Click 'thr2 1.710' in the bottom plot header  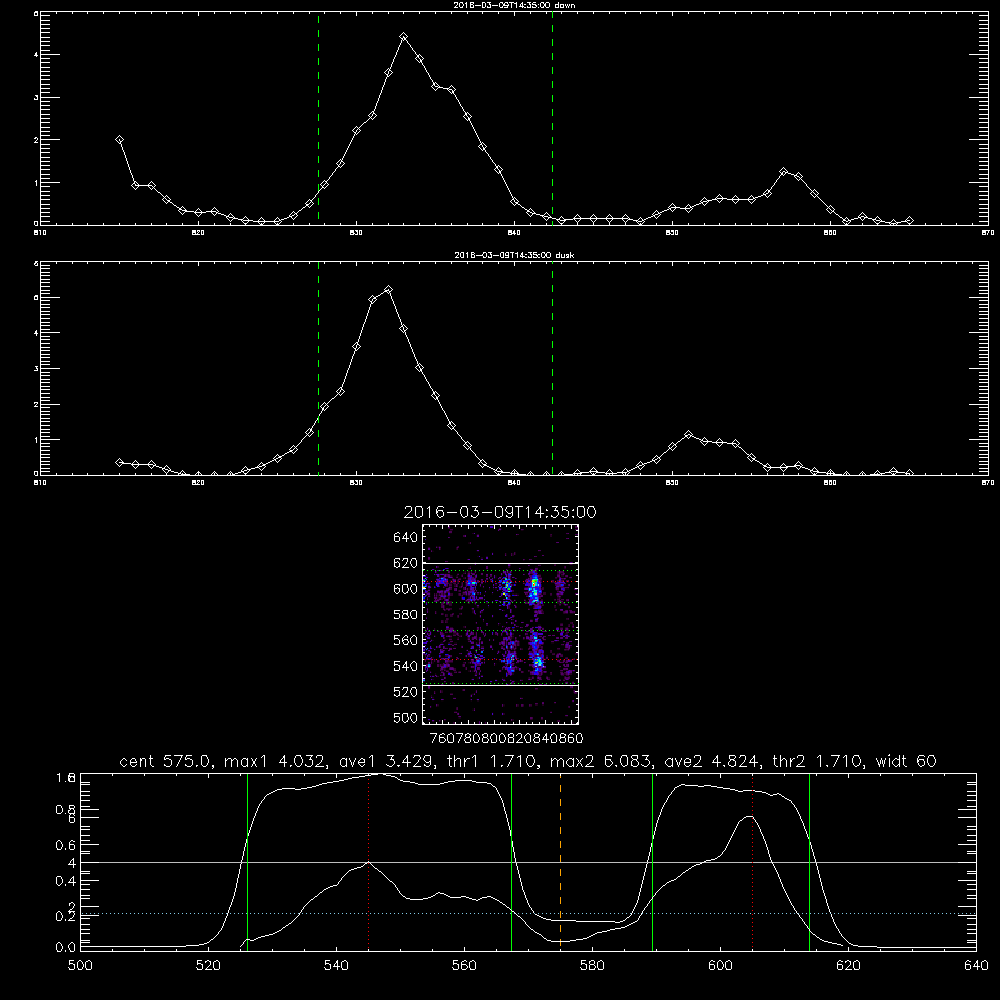(x=818, y=761)
